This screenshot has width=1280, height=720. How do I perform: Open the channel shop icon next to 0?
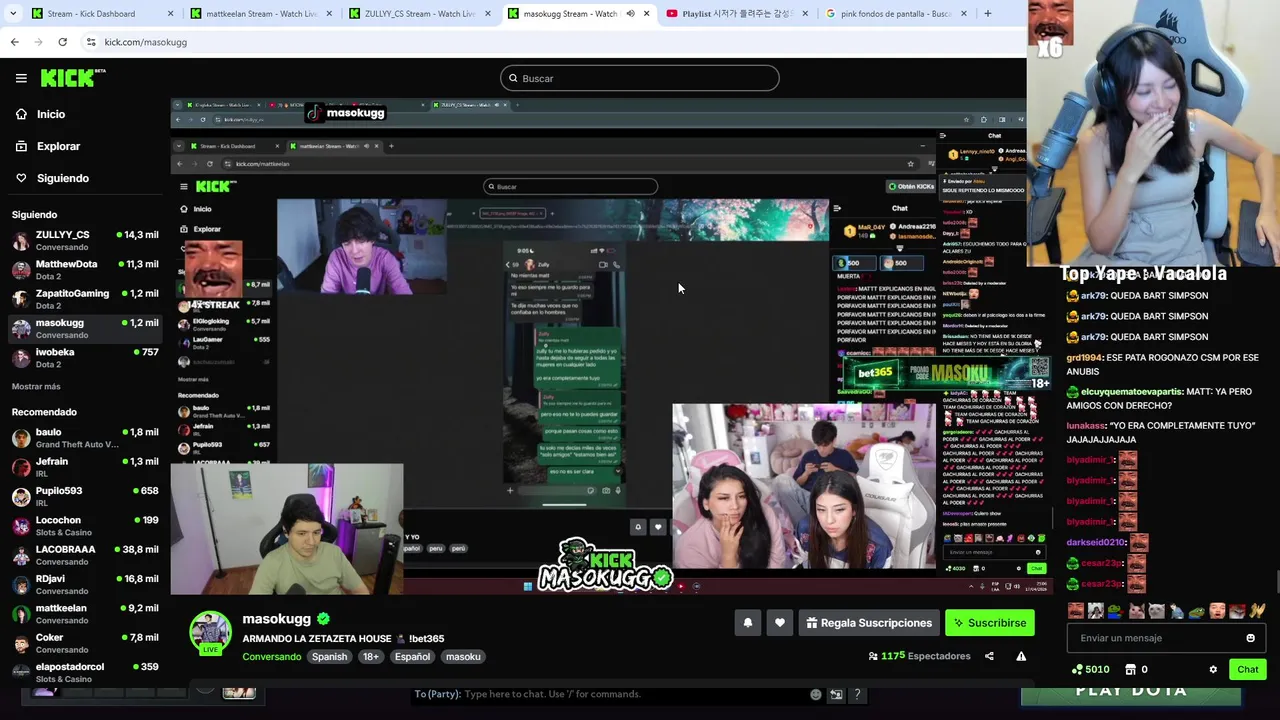click(x=1131, y=670)
